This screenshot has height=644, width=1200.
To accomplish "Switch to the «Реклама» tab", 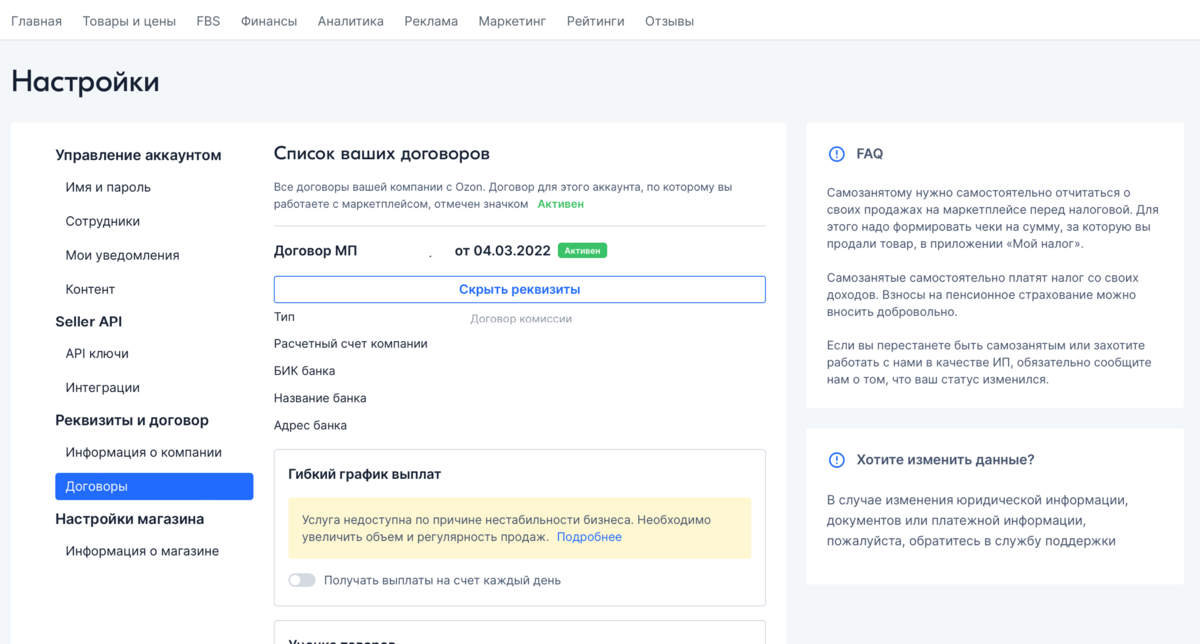I will click(430, 20).
